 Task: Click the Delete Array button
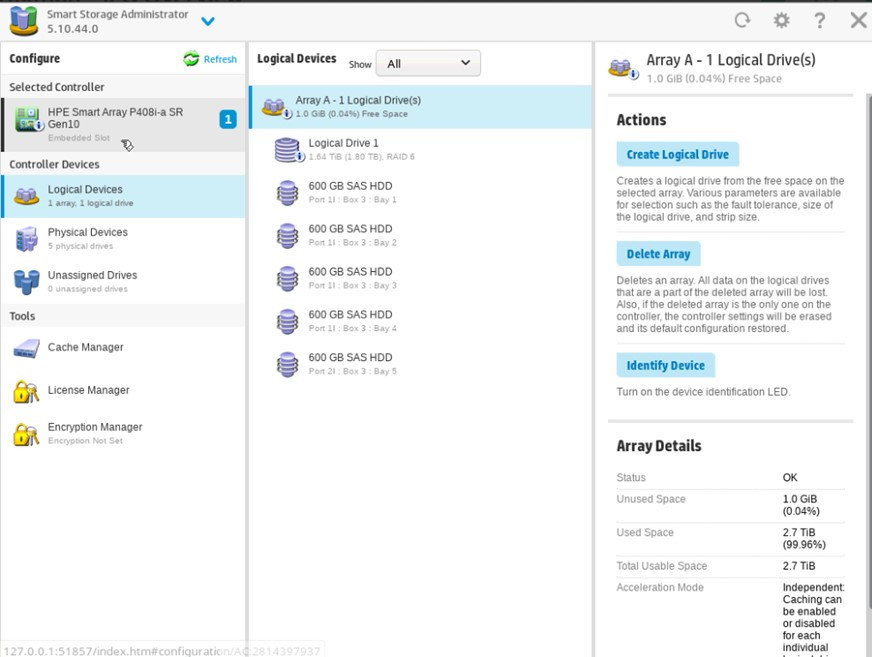[x=658, y=254]
